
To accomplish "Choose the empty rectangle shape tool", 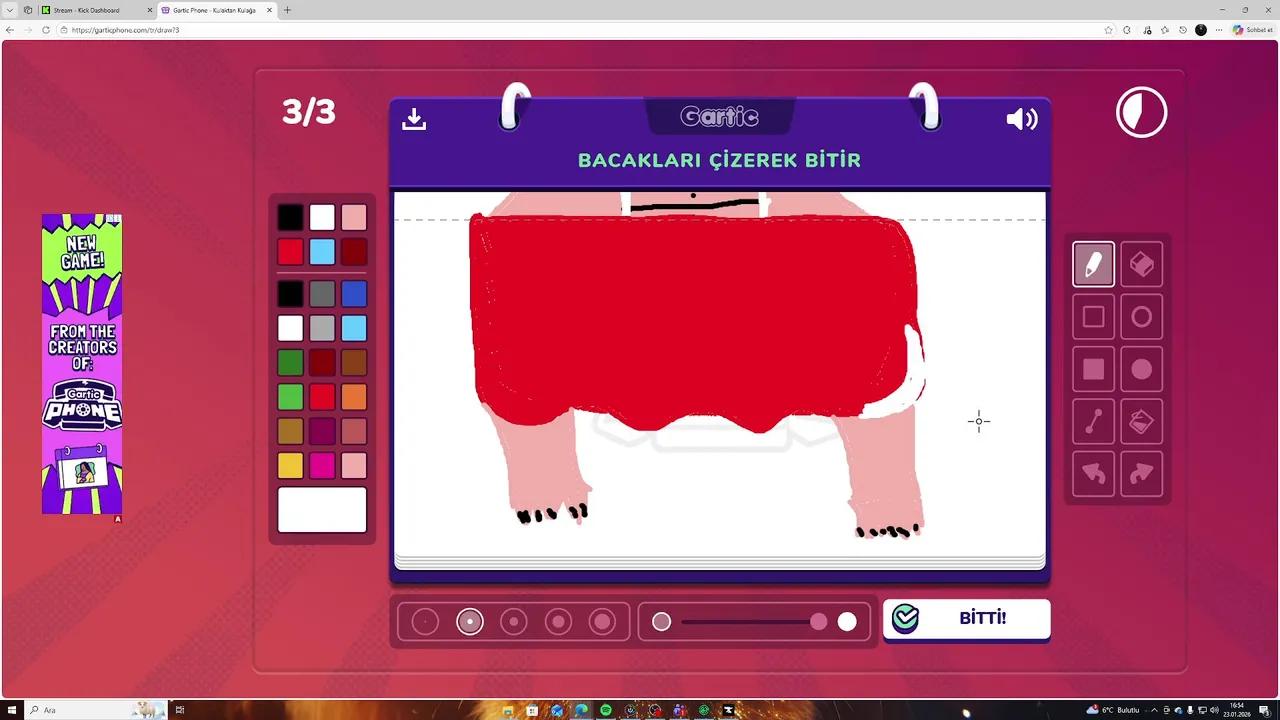I will click(1093, 317).
